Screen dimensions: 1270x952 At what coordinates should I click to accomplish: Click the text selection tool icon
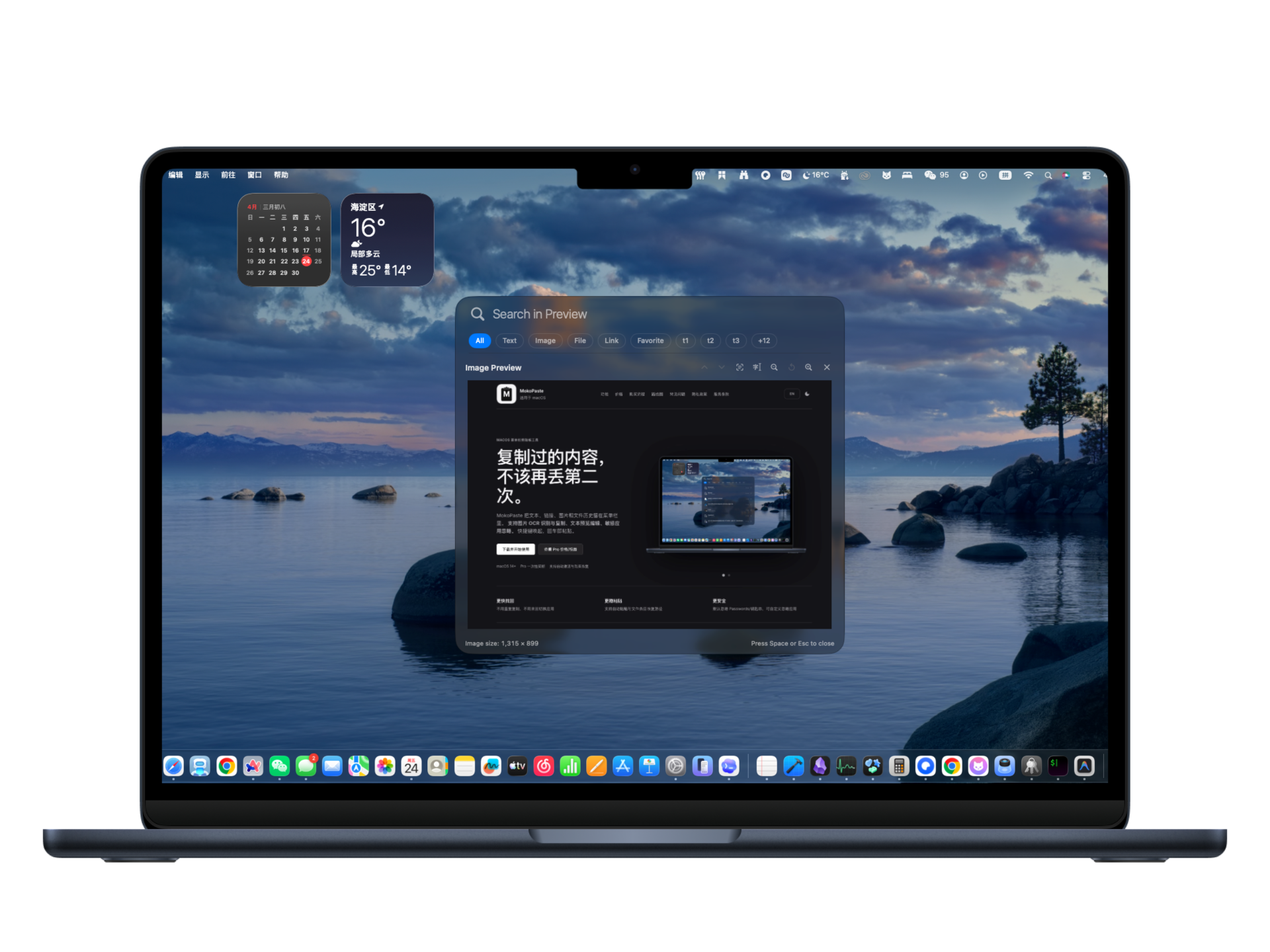pos(757,367)
